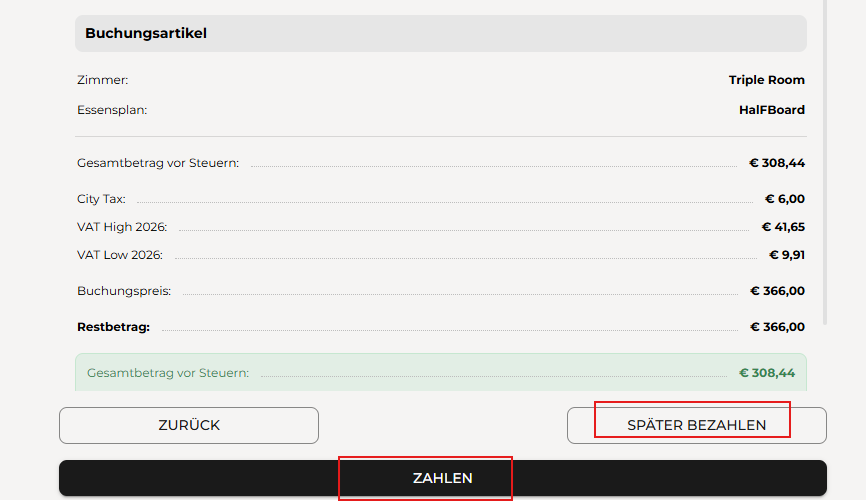Select the City Tax amount € 6,00

click(x=784, y=199)
